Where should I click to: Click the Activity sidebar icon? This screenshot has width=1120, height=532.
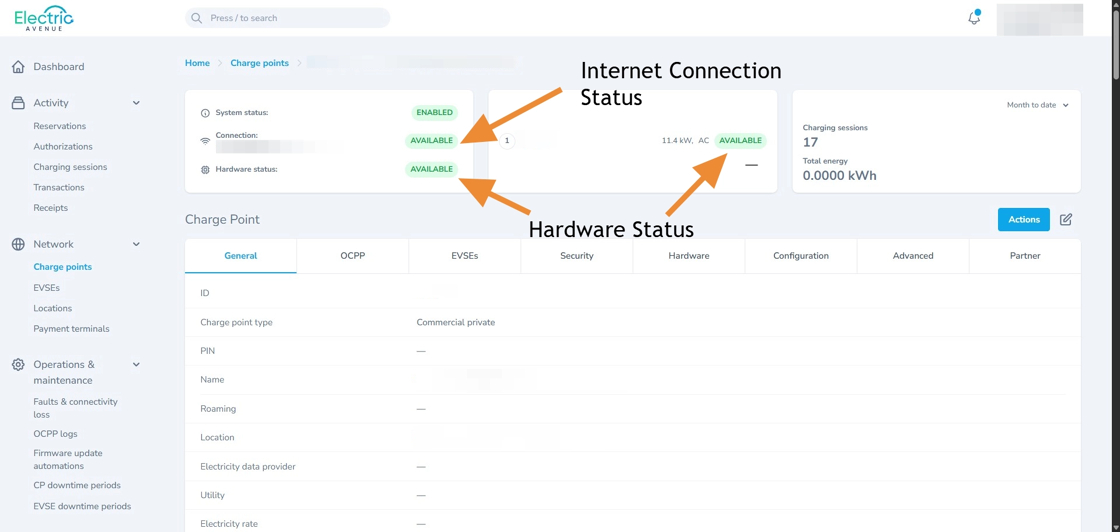18,103
